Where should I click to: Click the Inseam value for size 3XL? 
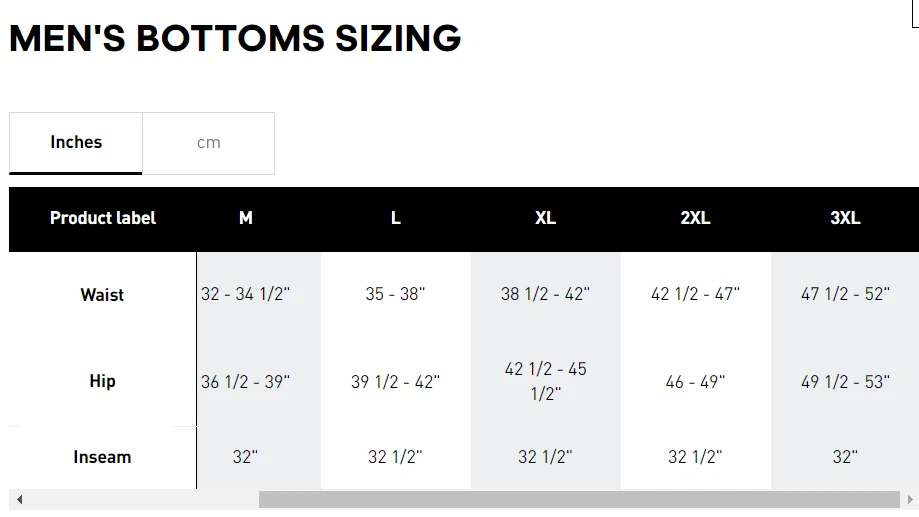pos(845,457)
